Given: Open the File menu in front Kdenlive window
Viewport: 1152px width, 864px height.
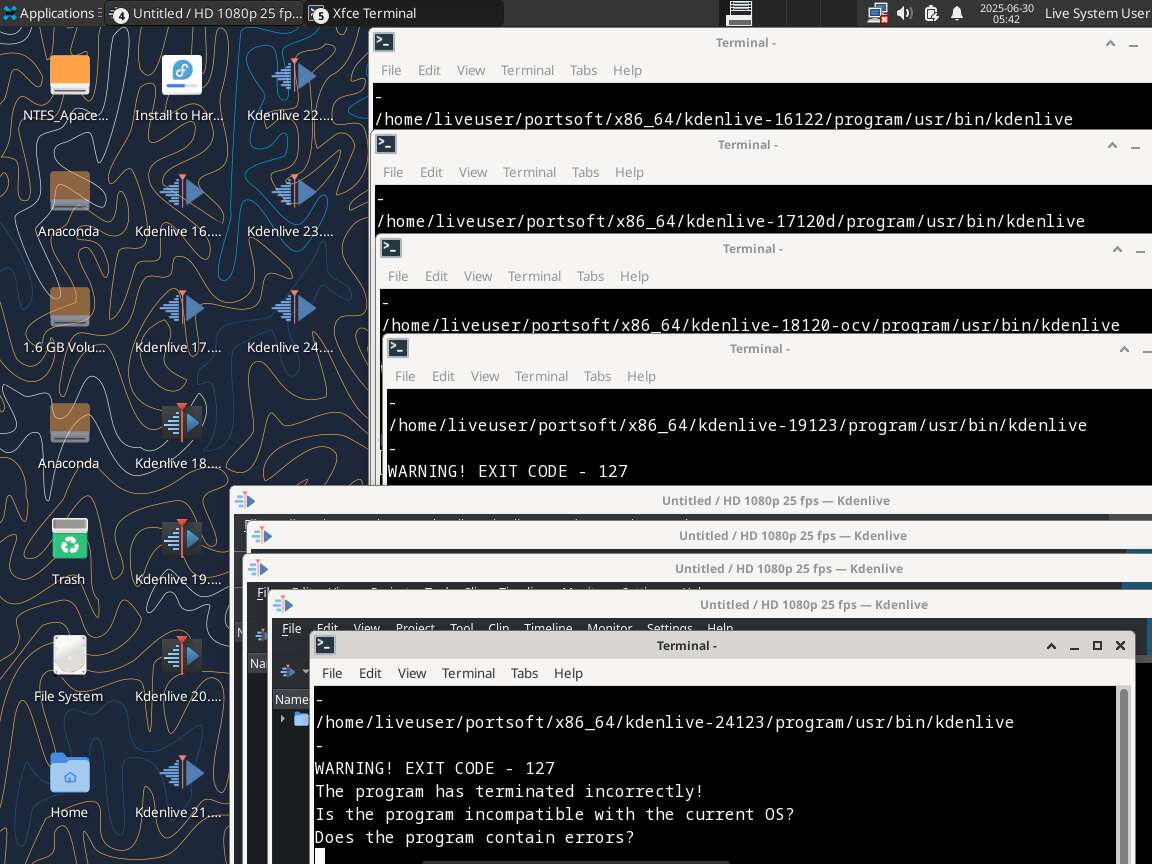Looking at the screenshot, I should [x=292, y=628].
